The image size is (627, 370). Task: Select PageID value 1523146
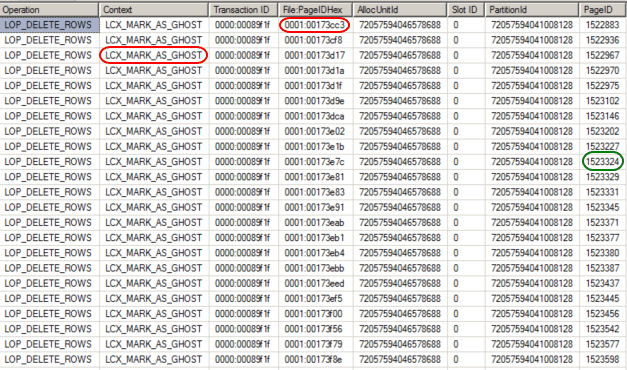[x=603, y=116]
